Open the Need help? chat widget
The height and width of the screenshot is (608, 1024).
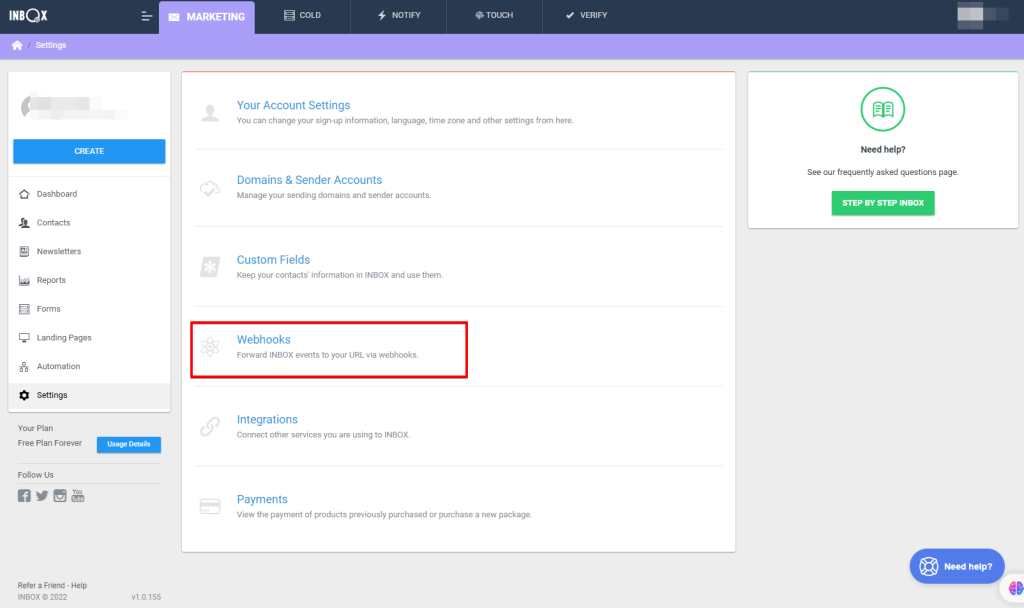[957, 566]
